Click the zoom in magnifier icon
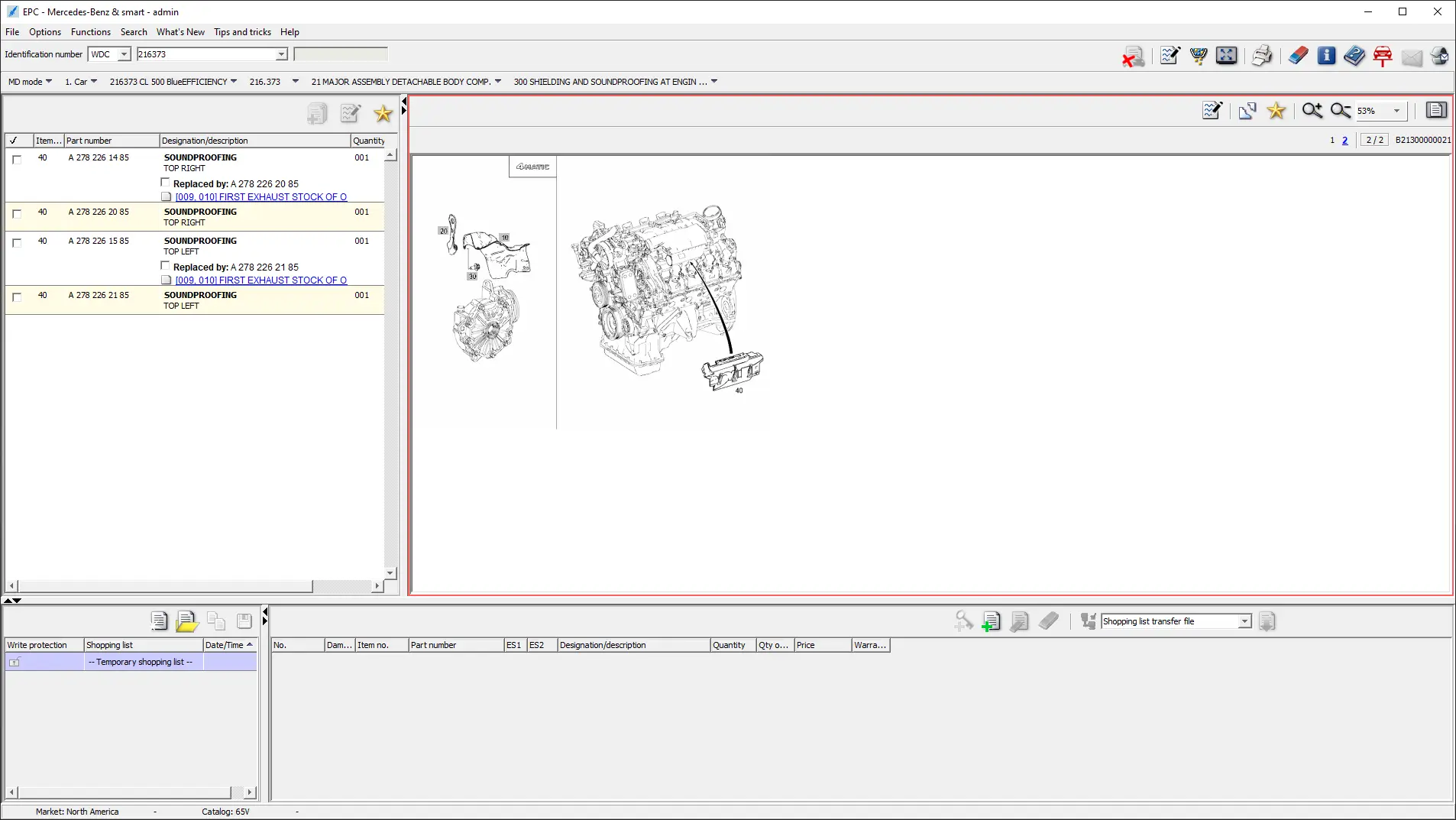Screen dimensions: 1456x820 [x=1312, y=111]
